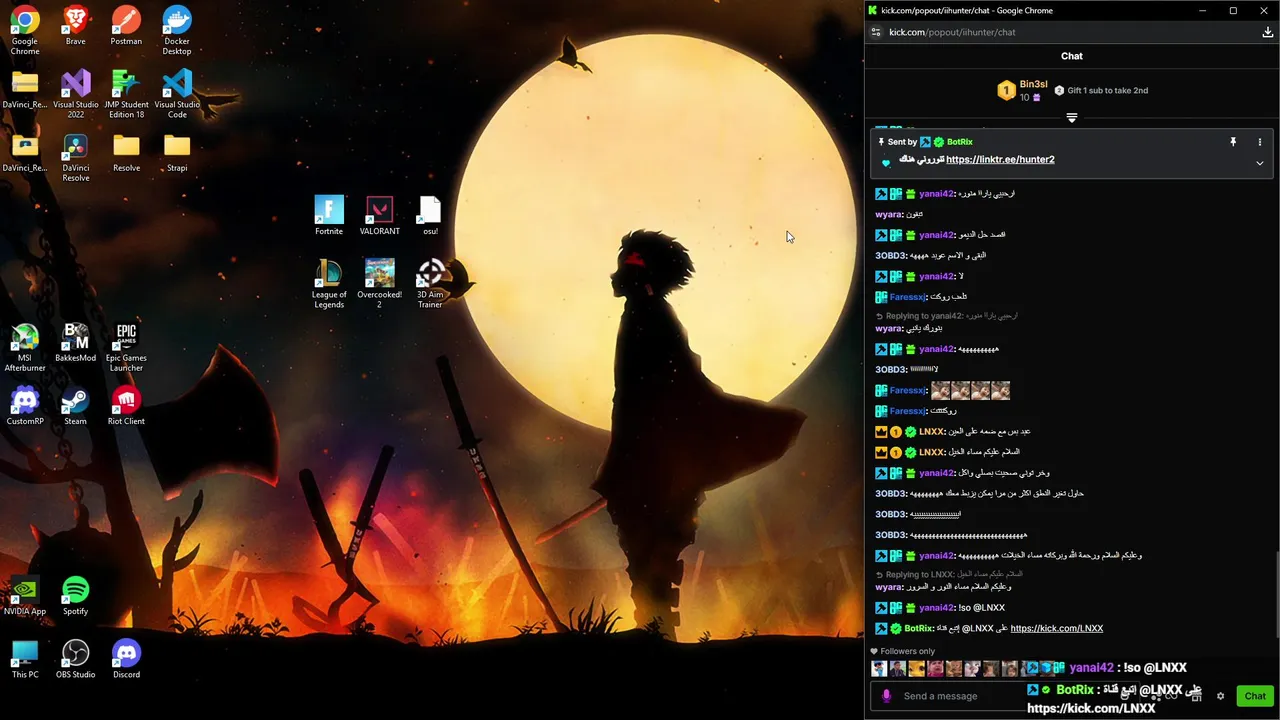The height and width of the screenshot is (720, 1280).
Task: Select the Epic Games Launcher icon
Action: click(x=126, y=347)
